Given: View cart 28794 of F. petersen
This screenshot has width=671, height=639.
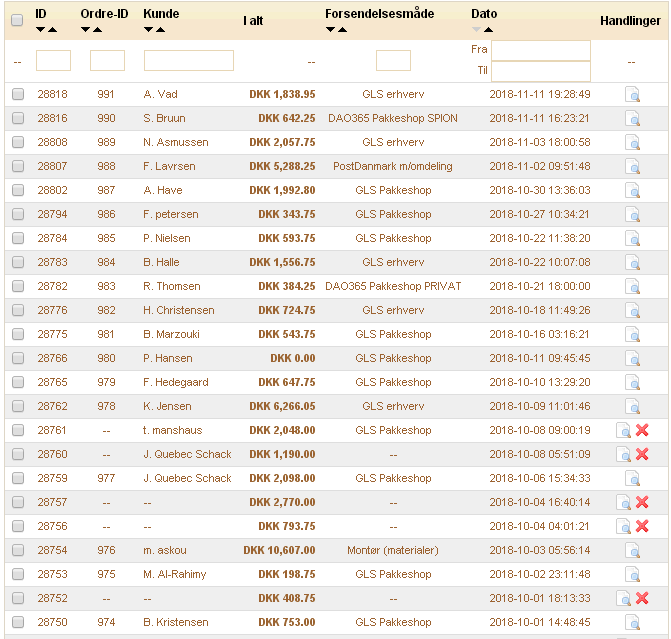Looking at the screenshot, I should click(632, 214).
